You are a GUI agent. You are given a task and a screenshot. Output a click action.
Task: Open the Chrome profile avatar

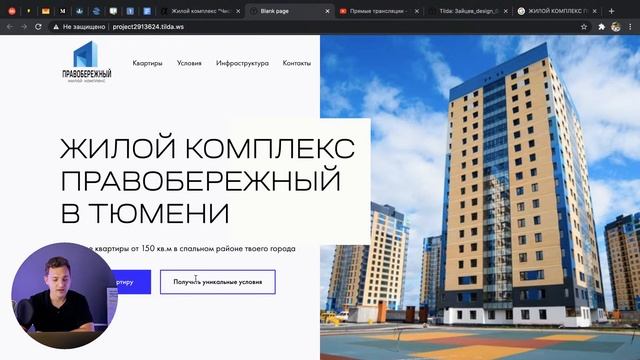[616, 27]
